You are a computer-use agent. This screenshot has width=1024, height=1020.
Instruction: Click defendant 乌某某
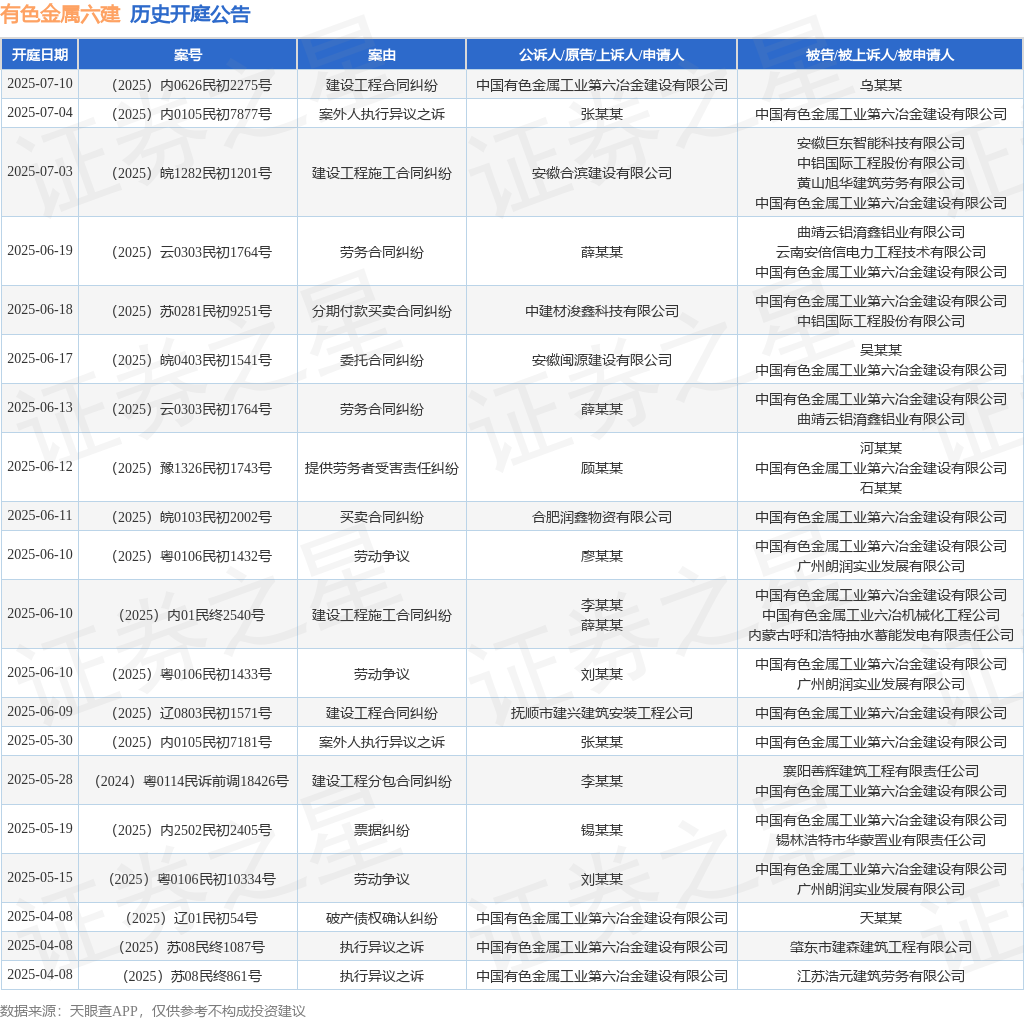880,85
